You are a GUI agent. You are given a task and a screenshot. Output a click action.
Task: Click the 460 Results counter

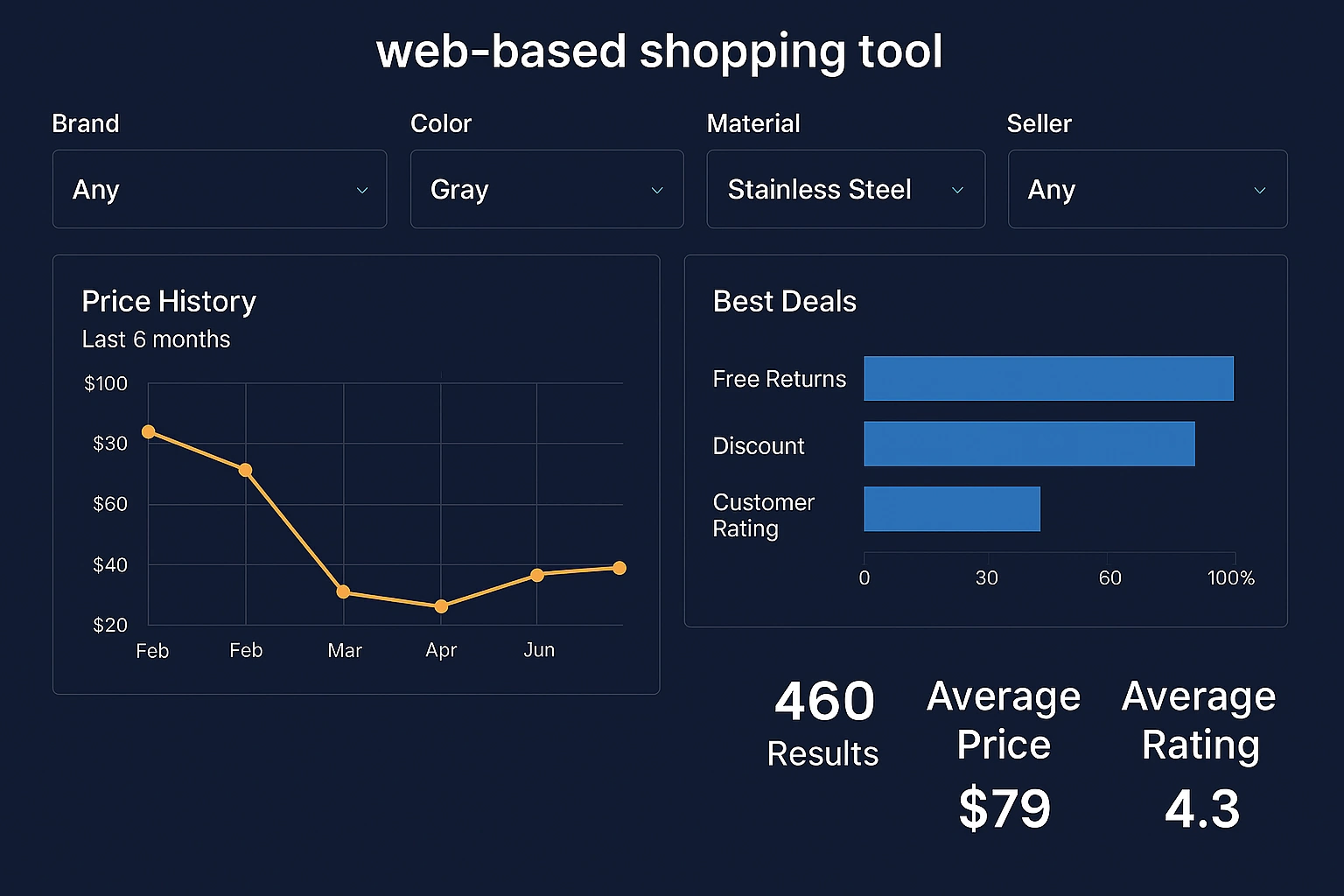tap(822, 723)
